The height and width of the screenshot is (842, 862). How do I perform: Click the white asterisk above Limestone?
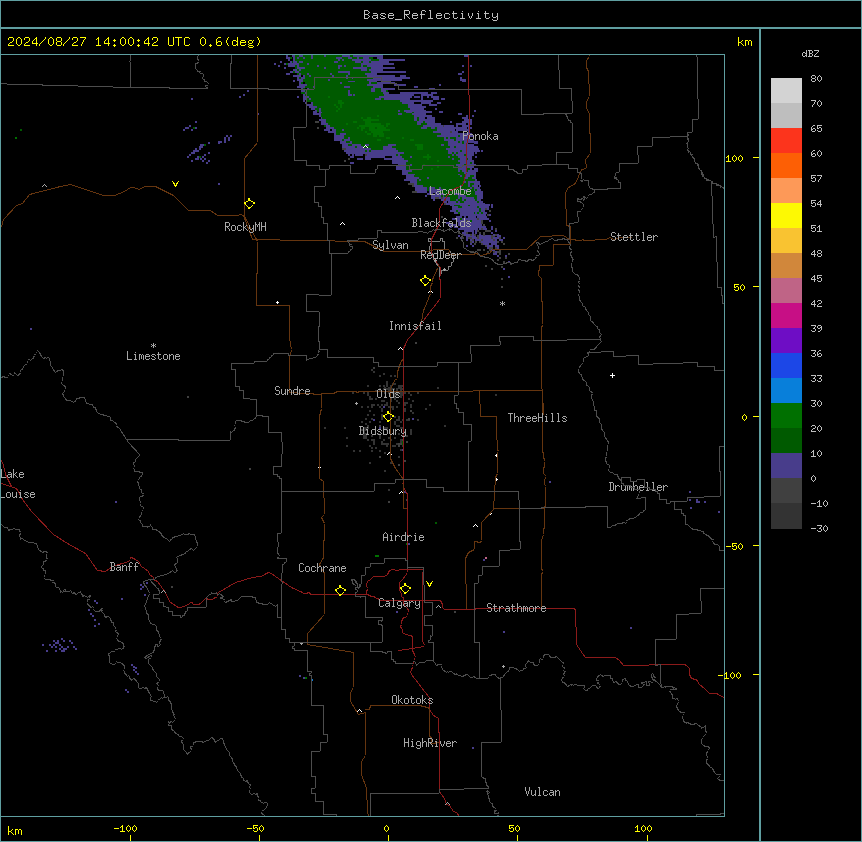tap(153, 346)
